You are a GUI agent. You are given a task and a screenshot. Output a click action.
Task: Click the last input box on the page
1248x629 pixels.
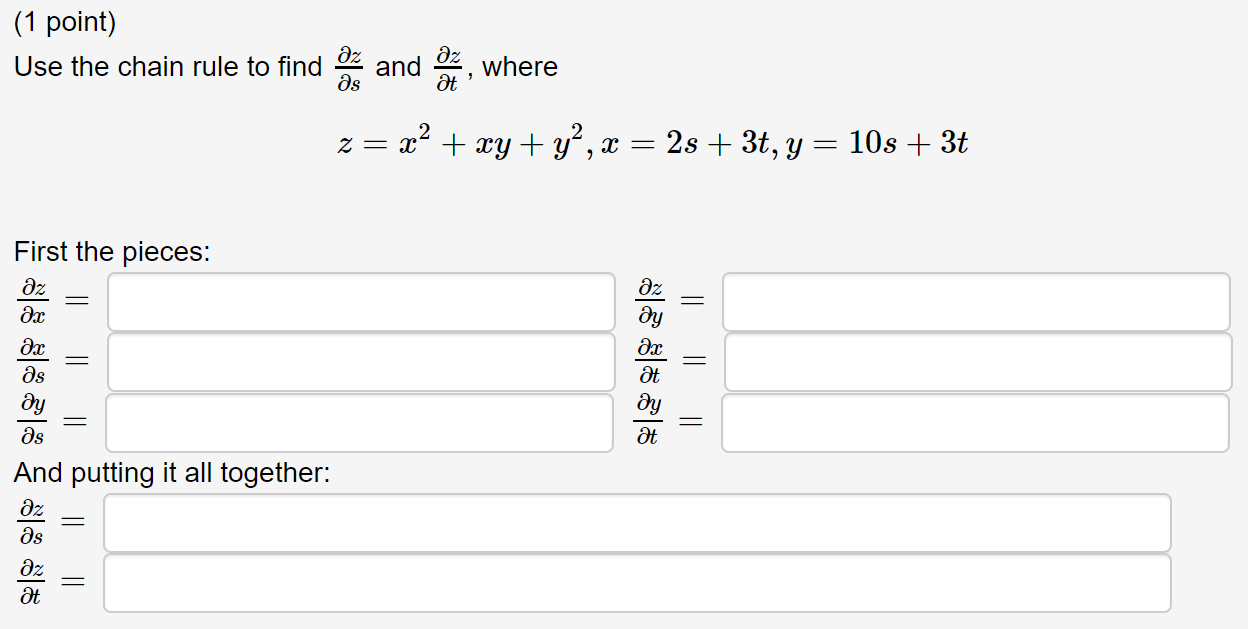point(637,582)
